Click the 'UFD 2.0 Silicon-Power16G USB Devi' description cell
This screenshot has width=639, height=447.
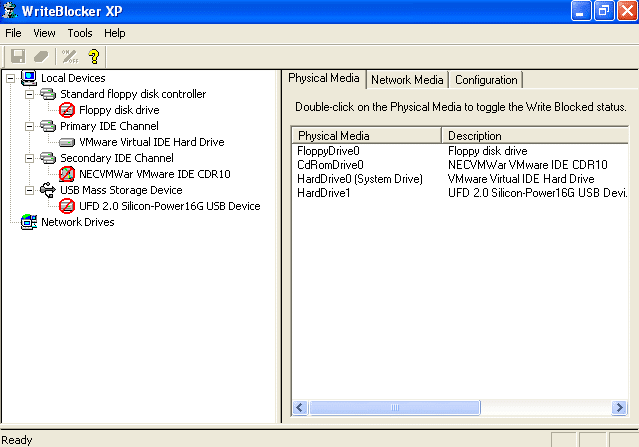(x=537, y=193)
